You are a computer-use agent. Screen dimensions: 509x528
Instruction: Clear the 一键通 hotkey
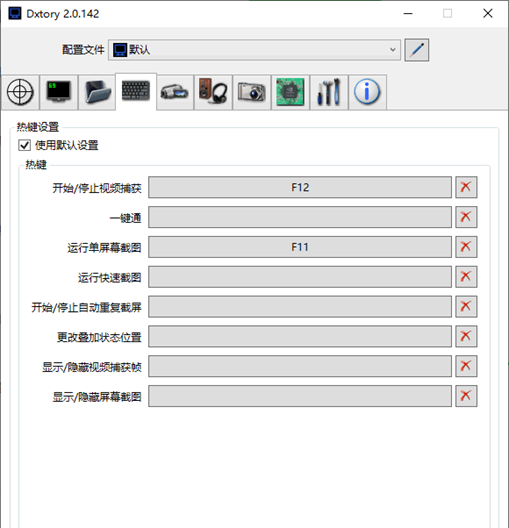point(466,217)
